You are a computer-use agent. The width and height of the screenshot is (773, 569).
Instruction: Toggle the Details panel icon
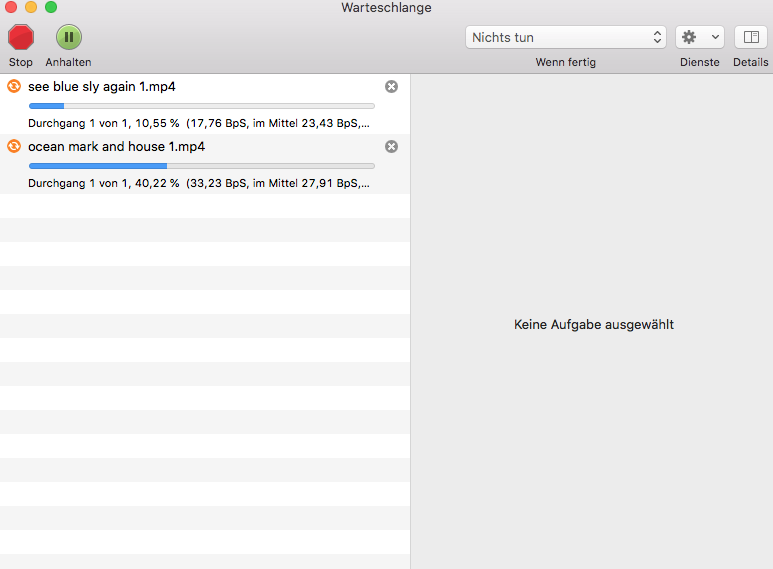[x=750, y=37]
